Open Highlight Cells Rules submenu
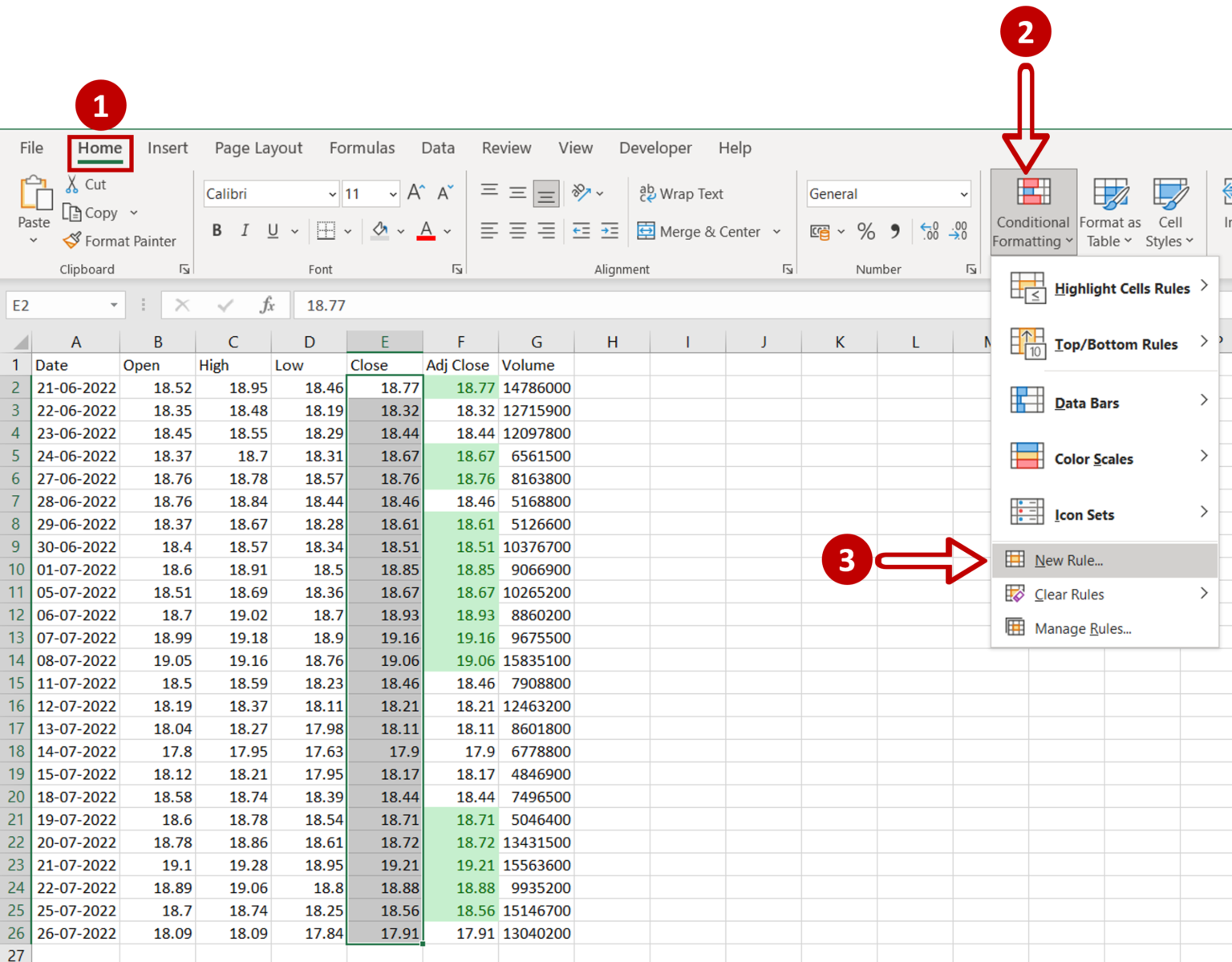 pos(1105,288)
